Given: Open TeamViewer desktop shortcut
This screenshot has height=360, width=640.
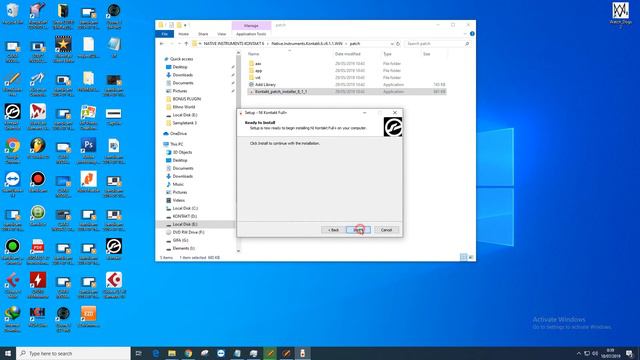Looking at the screenshot, I should point(12,184).
